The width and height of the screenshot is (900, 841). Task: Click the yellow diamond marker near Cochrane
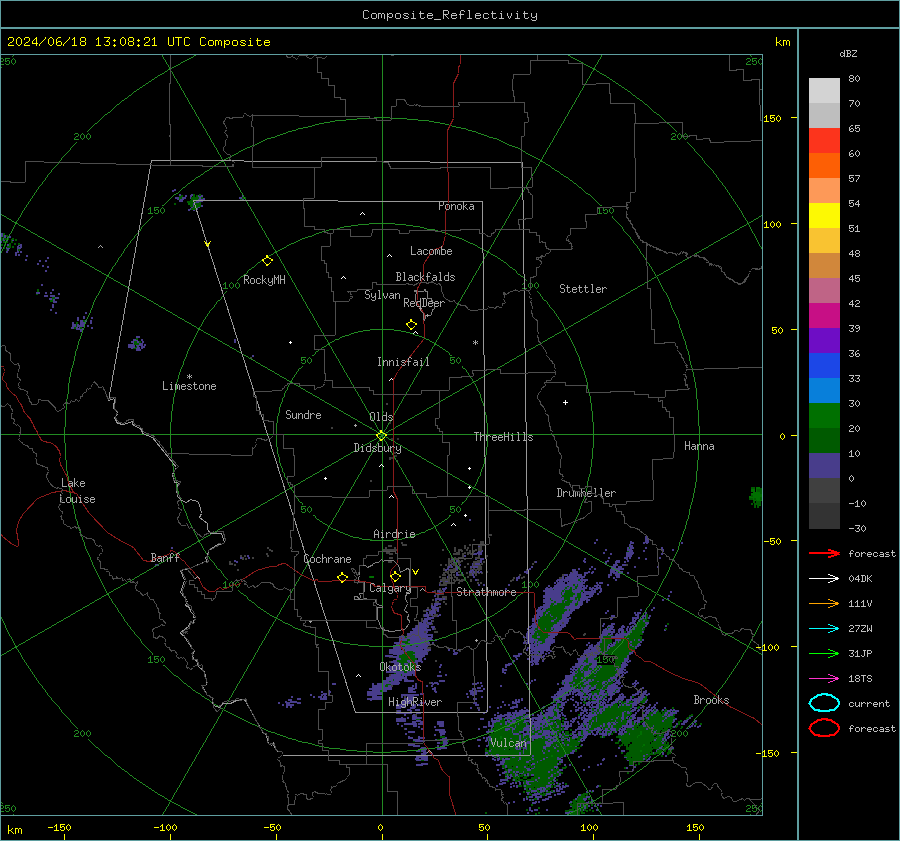(343, 577)
